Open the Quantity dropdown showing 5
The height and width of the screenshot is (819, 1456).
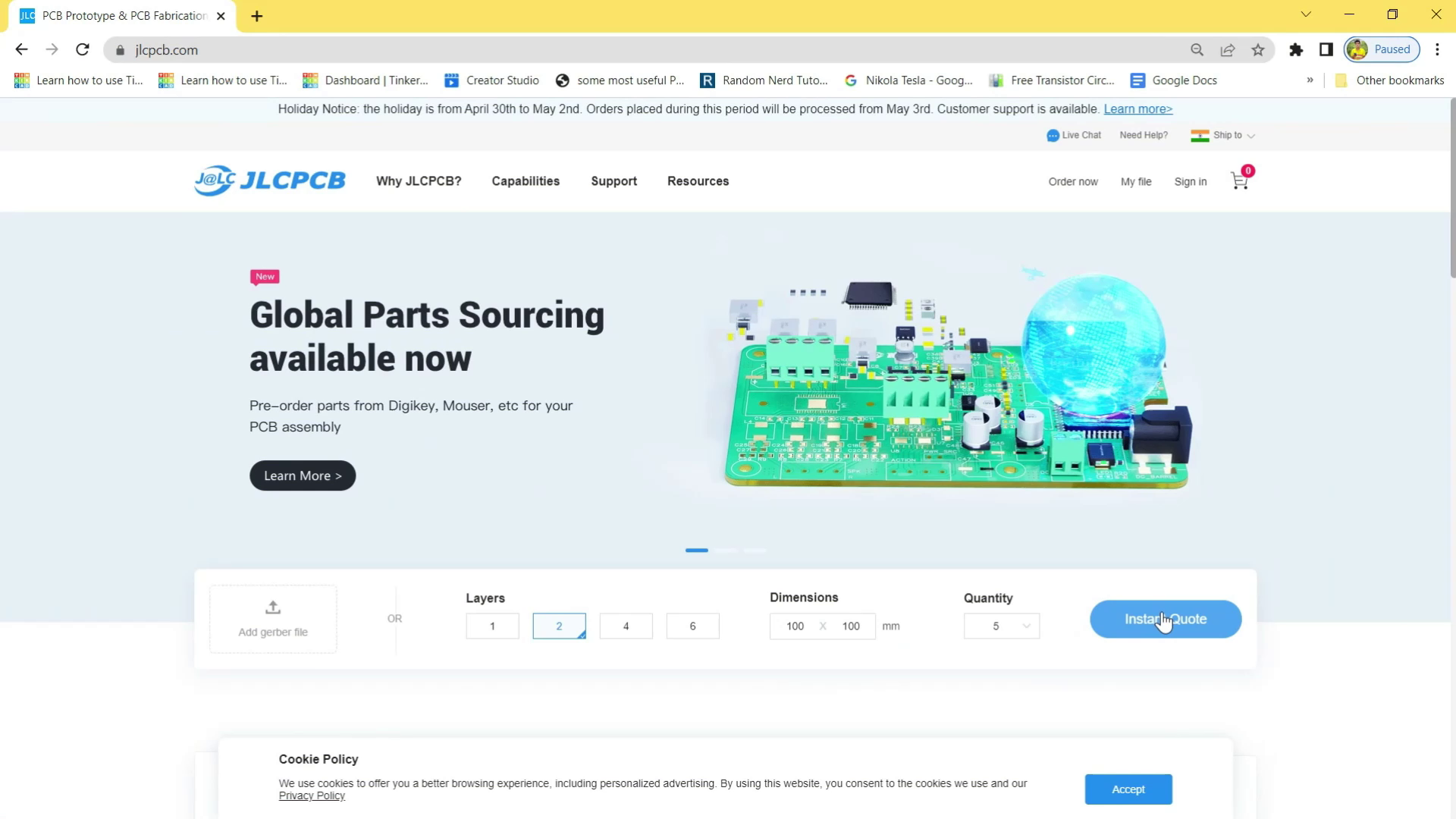point(1001,626)
